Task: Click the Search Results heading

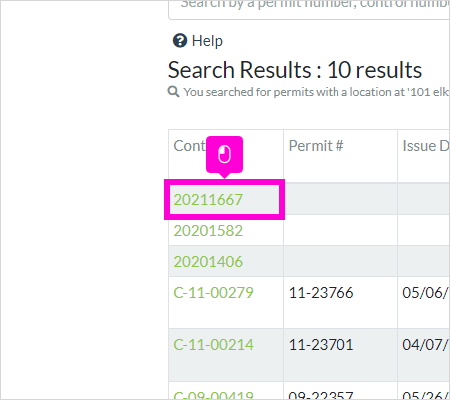Action: coord(295,70)
